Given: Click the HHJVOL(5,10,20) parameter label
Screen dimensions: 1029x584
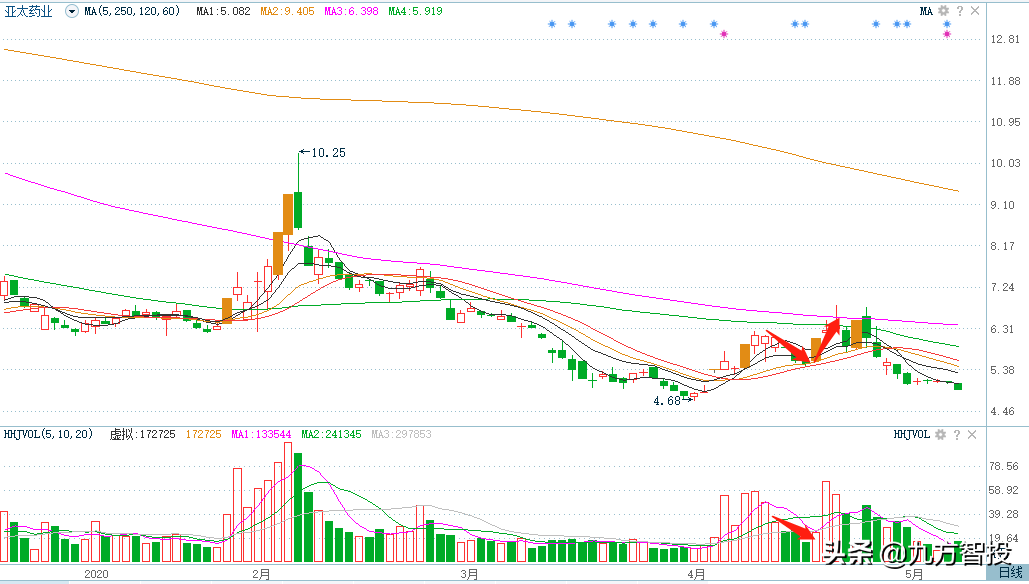Looking at the screenshot, I should [x=49, y=434].
